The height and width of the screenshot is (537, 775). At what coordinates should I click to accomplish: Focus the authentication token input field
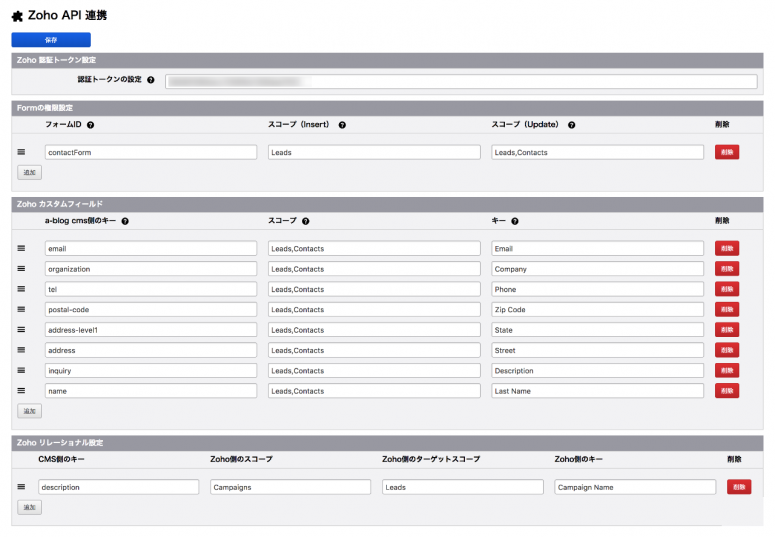(x=461, y=81)
